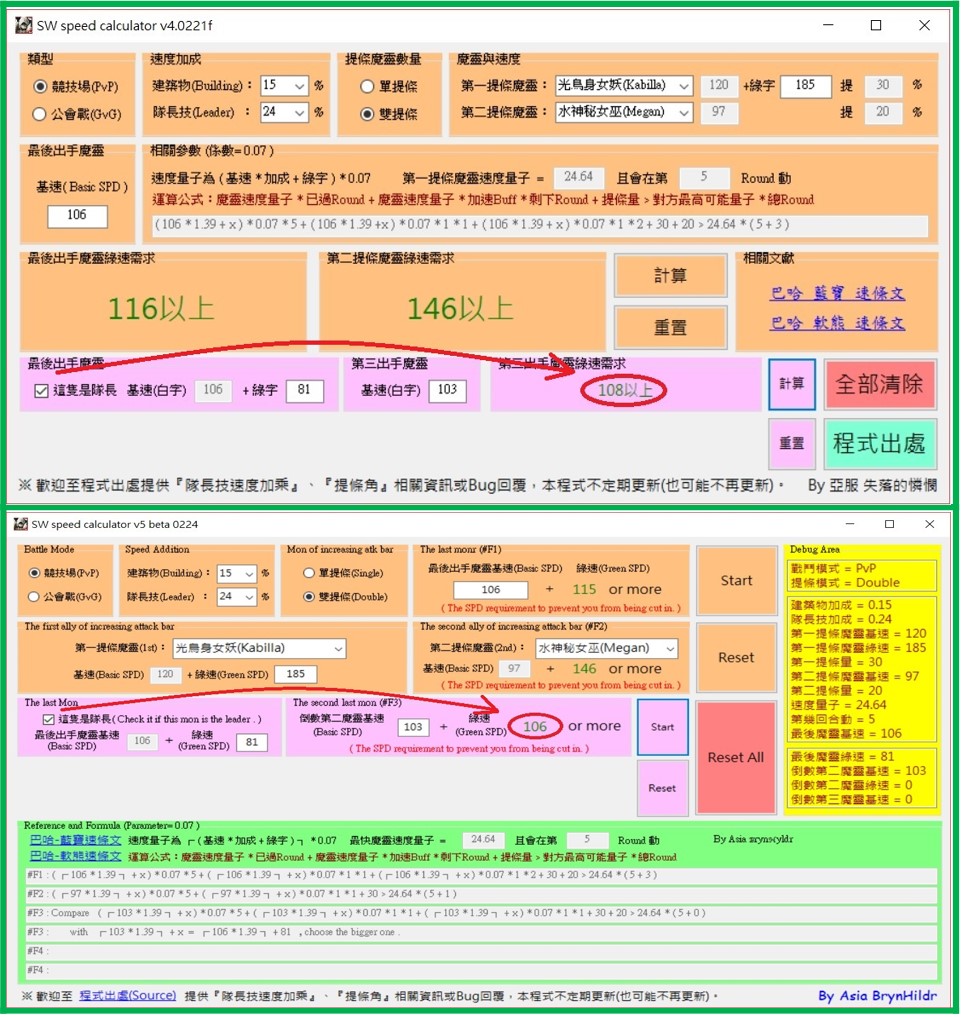
Task: Click pink Start button in v5 window
Action: click(x=662, y=727)
